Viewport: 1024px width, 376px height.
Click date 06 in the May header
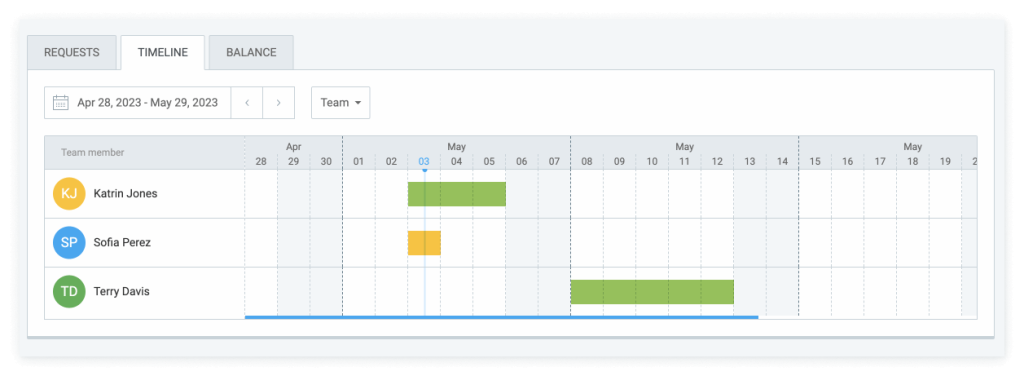pos(522,161)
